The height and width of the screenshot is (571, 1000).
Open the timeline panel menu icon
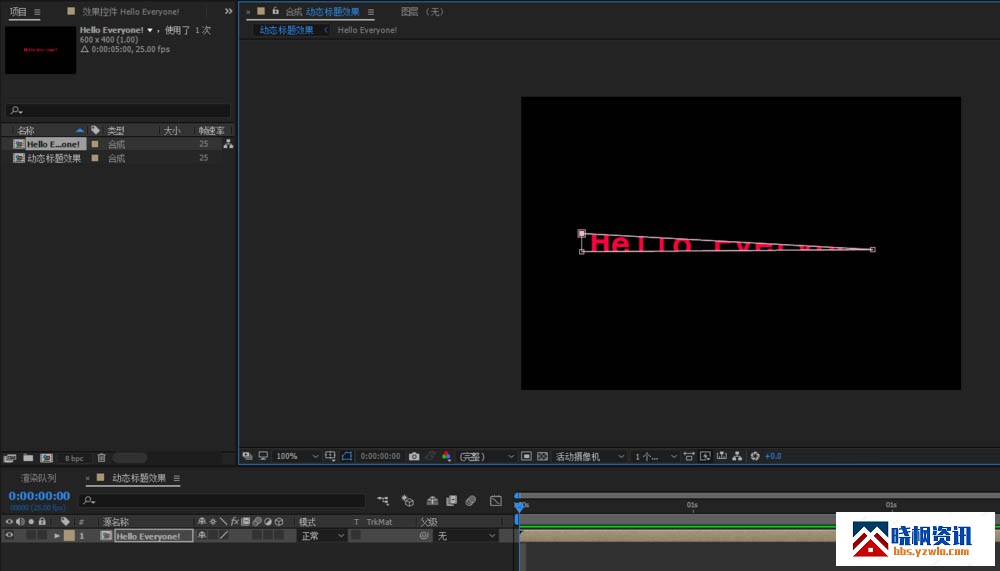(x=177, y=478)
